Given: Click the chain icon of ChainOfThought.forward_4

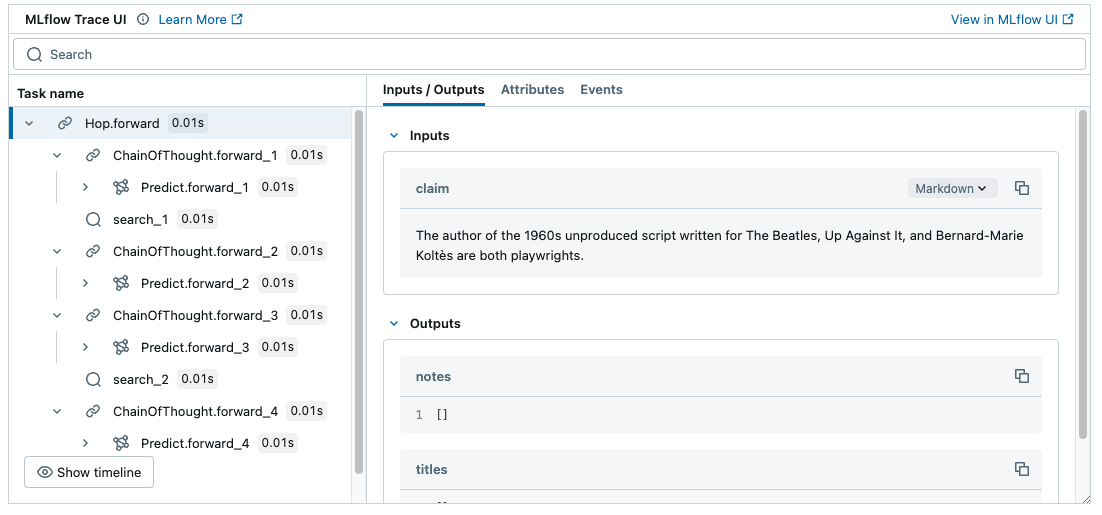Looking at the screenshot, I should pyautogui.click(x=93, y=411).
